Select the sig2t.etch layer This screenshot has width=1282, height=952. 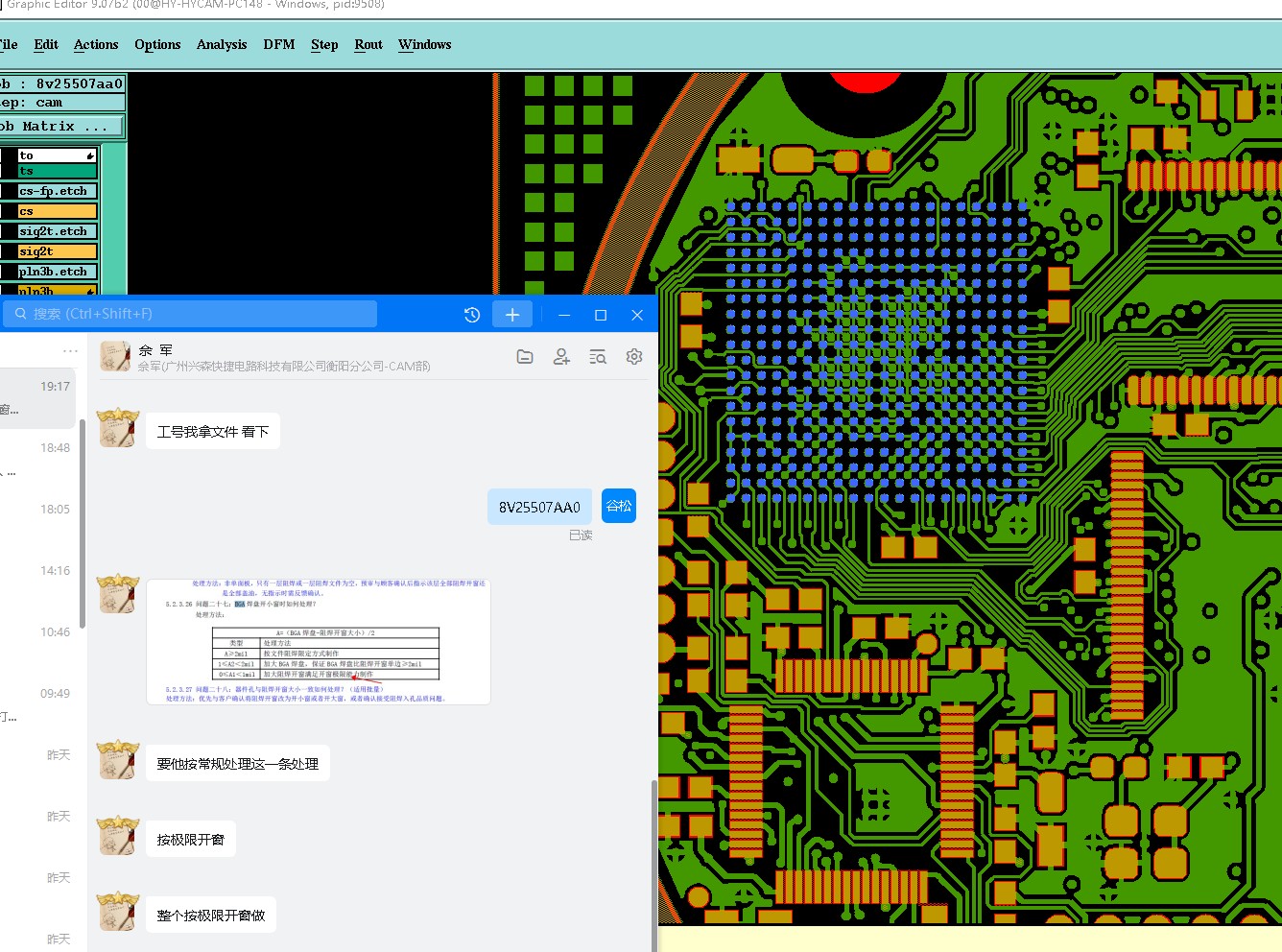[x=57, y=231]
